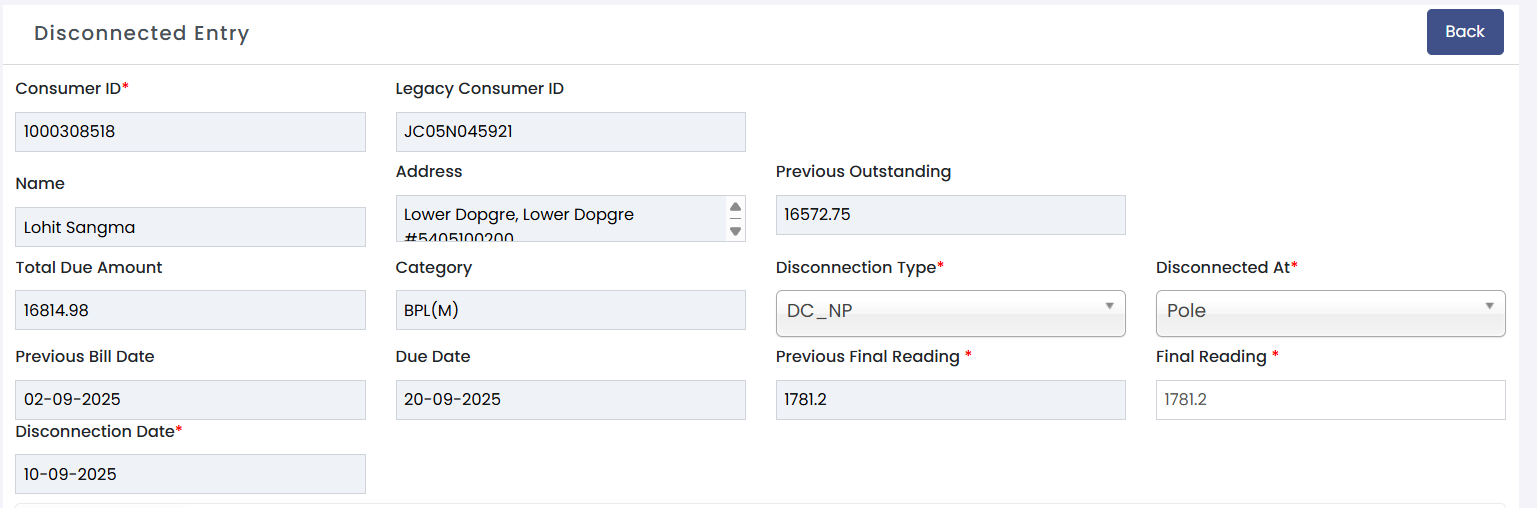Select the Legacy Consumer ID field
The width and height of the screenshot is (1537, 508).
pos(570,131)
